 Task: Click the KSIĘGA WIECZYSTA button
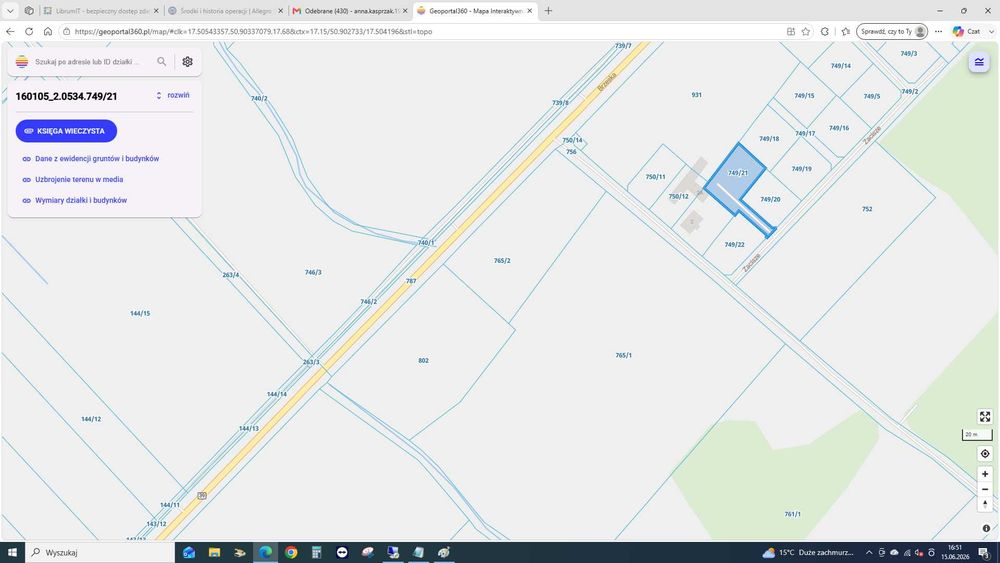coord(66,131)
